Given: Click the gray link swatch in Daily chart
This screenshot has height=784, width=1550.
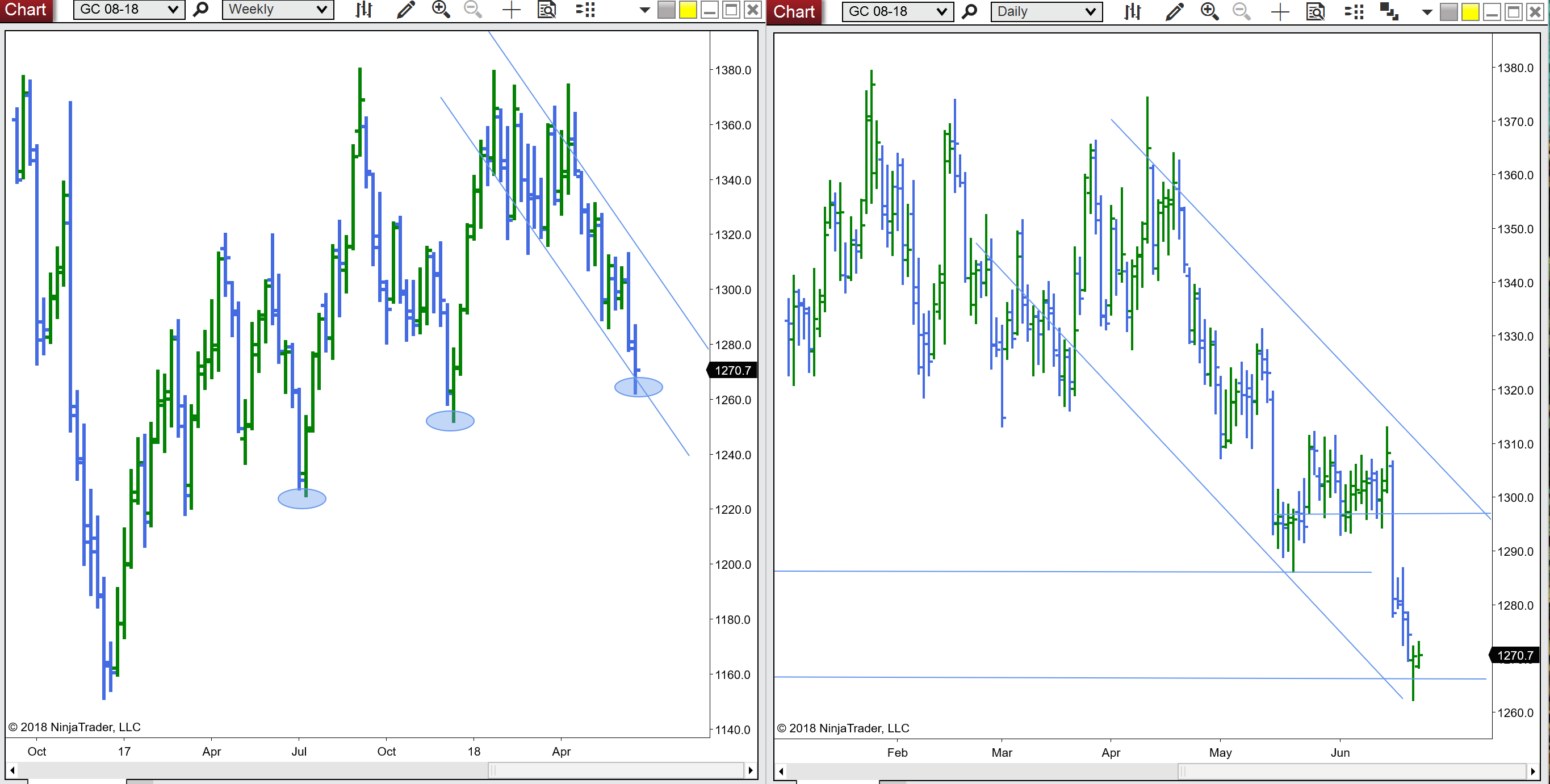Looking at the screenshot, I should tap(1448, 12).
